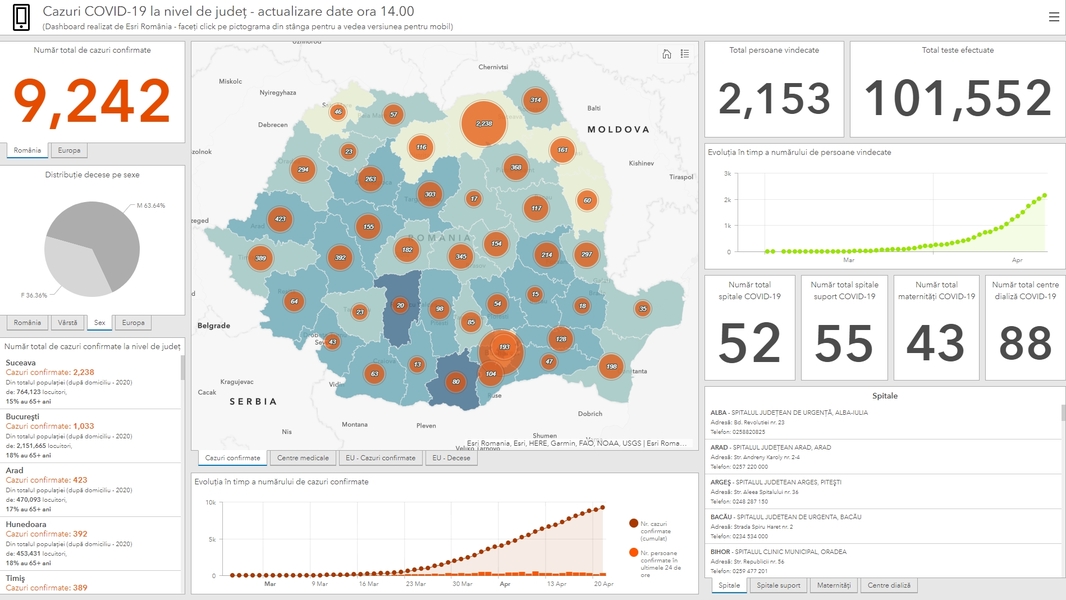Switch to the Vârstă distribution tab

(x=68, y=323)
